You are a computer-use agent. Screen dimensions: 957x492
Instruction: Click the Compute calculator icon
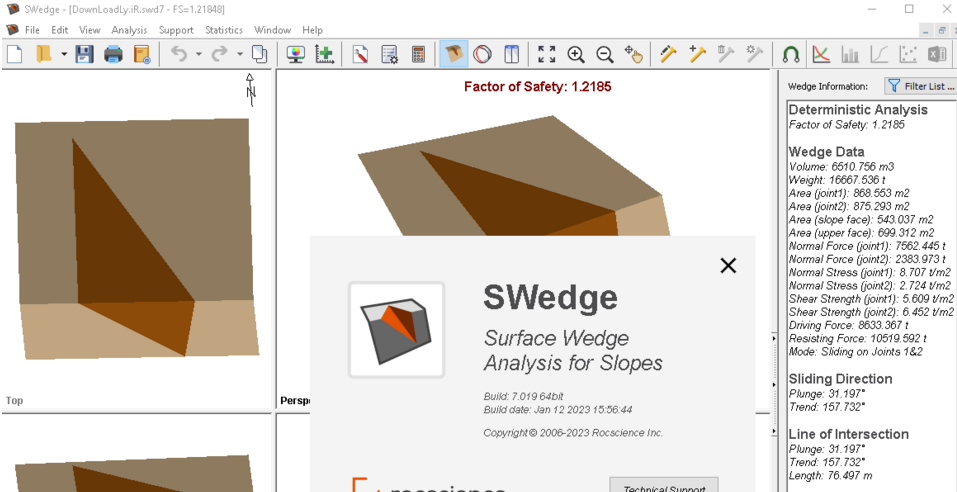(x=418, y=54)
